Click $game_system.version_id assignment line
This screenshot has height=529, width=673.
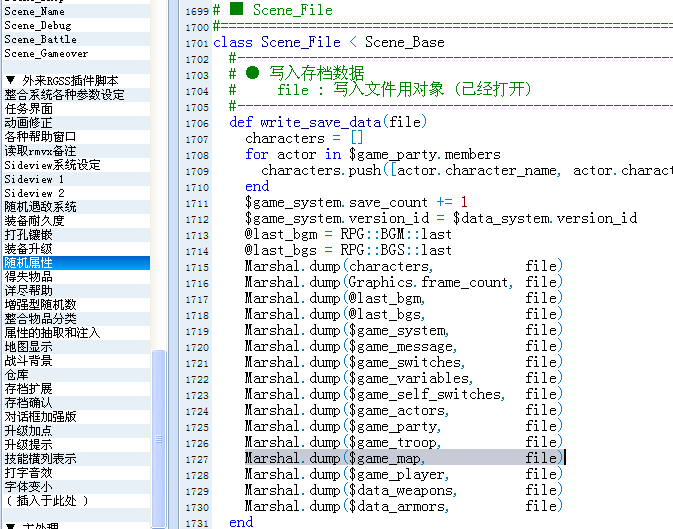pyautogui.click(x=441, y=219)
